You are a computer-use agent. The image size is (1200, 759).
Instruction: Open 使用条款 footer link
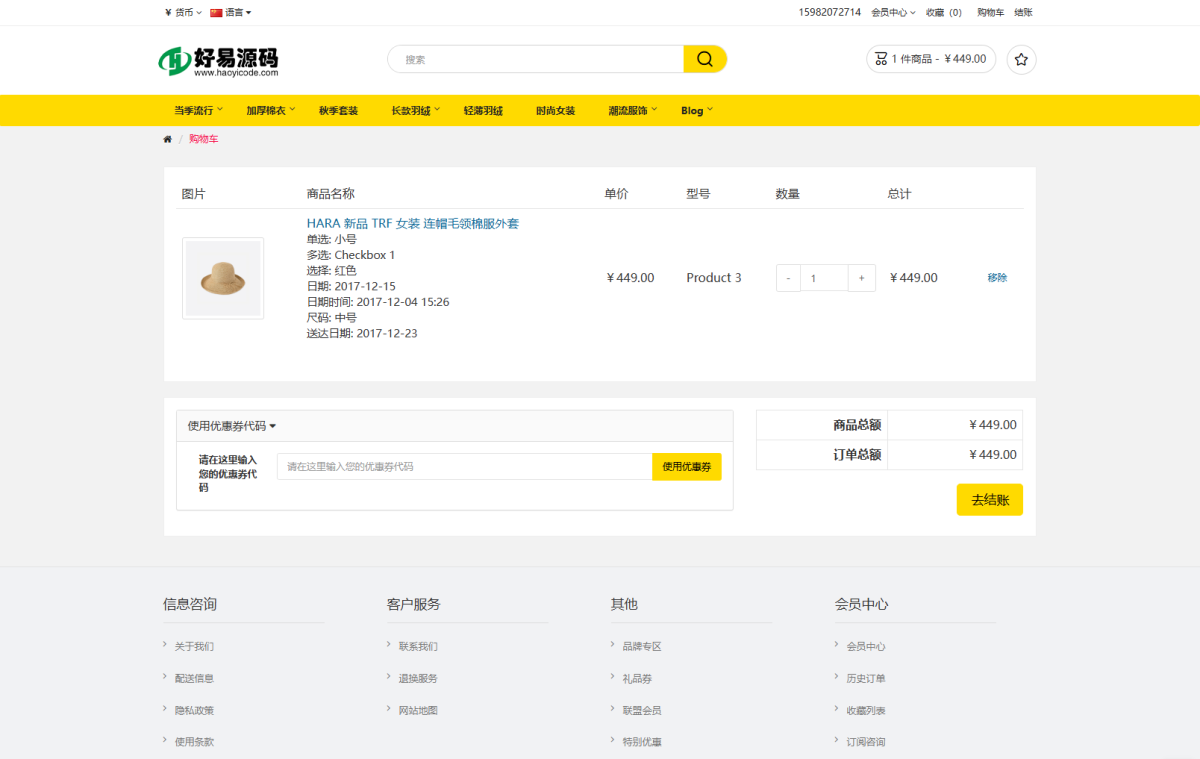194,742
